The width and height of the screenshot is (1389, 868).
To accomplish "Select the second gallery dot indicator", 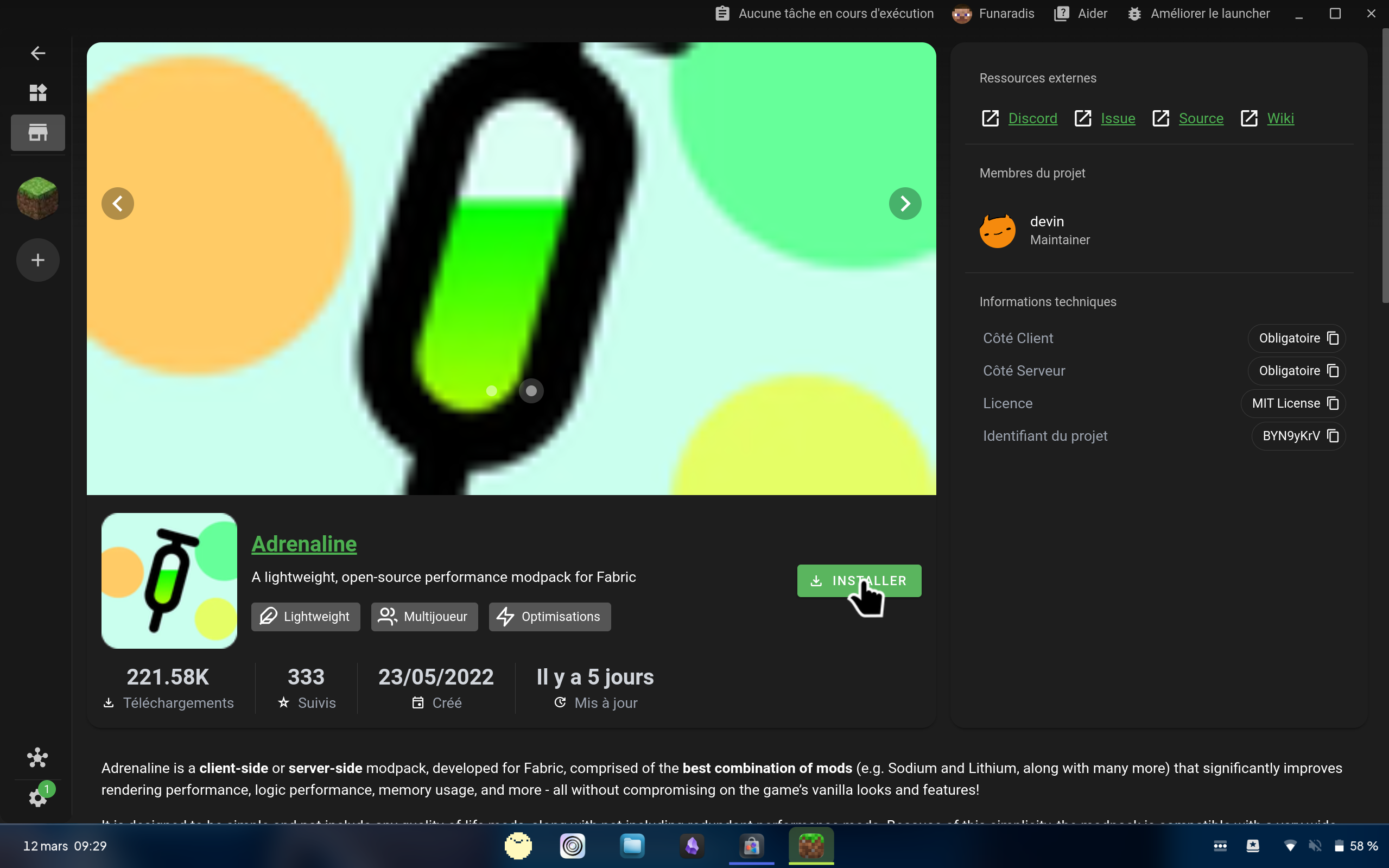I will pyautogui.click(x=531, y=391).
